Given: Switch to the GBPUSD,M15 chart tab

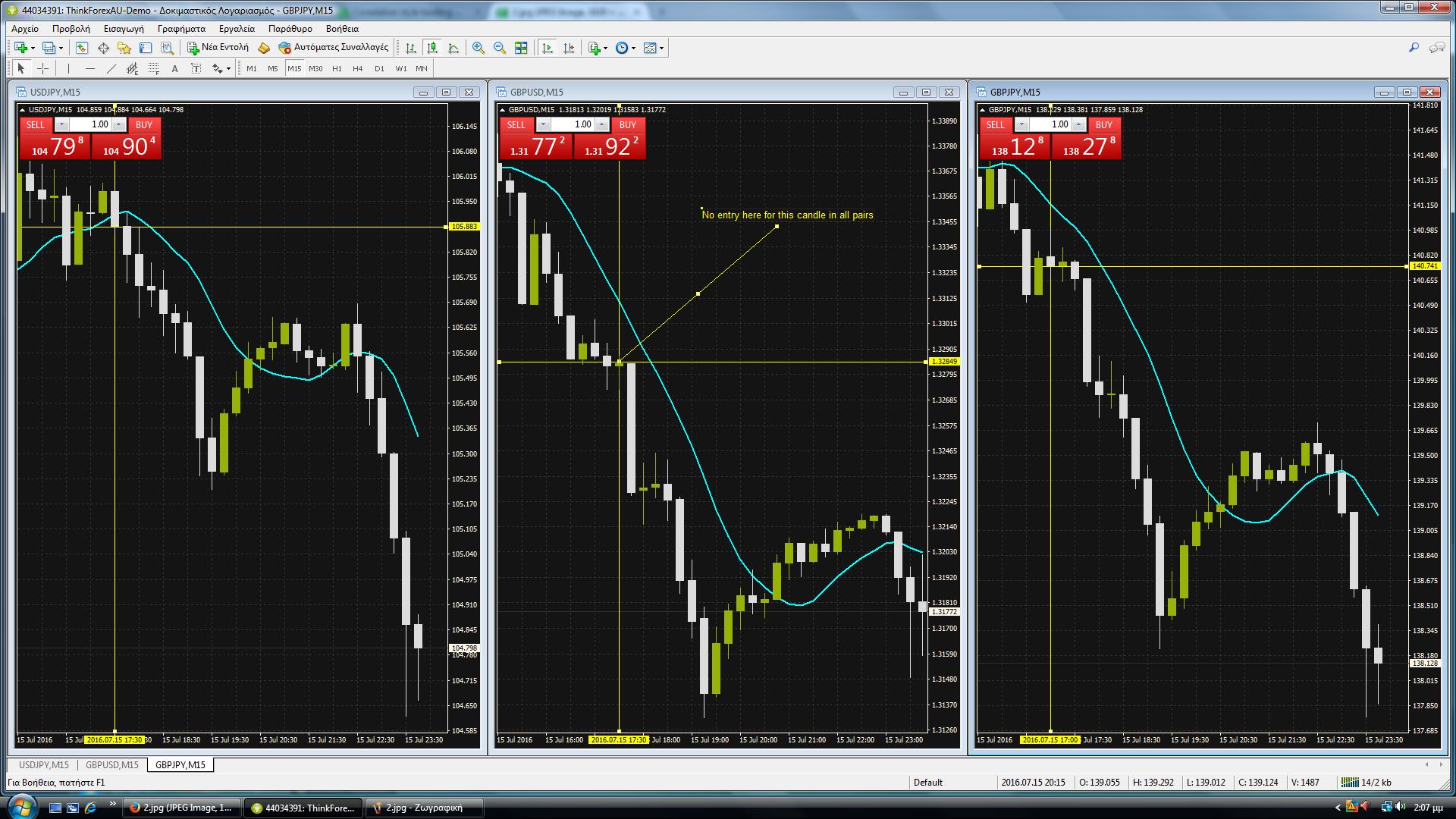Looking at the screenshot, I should point(112,764).
